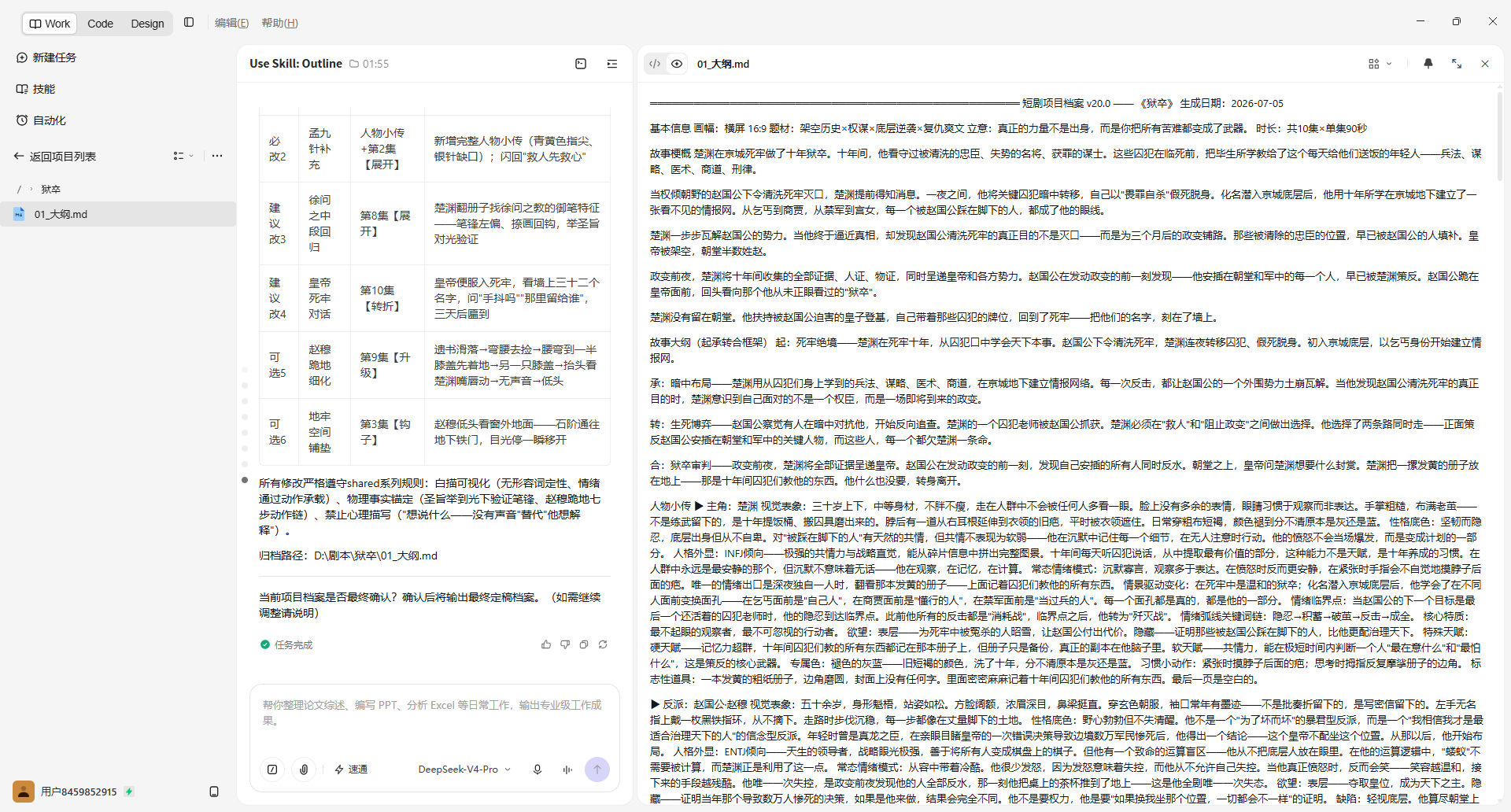The image size is (1511, 812).
Task: Open the 用户8459852915 account profile
Action: click(x=73, y=792)
